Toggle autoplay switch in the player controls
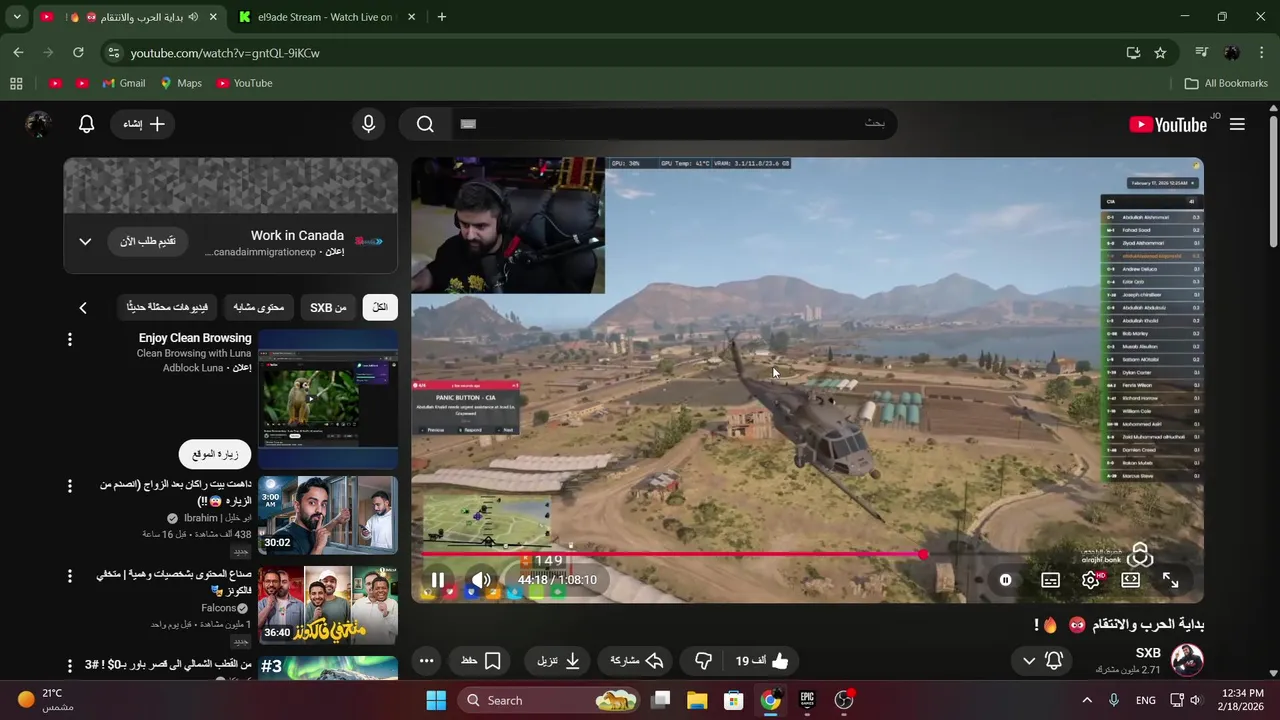The height and width of the screenshot is (720, 1280). pyautogui.click(x=1005, y=580)
